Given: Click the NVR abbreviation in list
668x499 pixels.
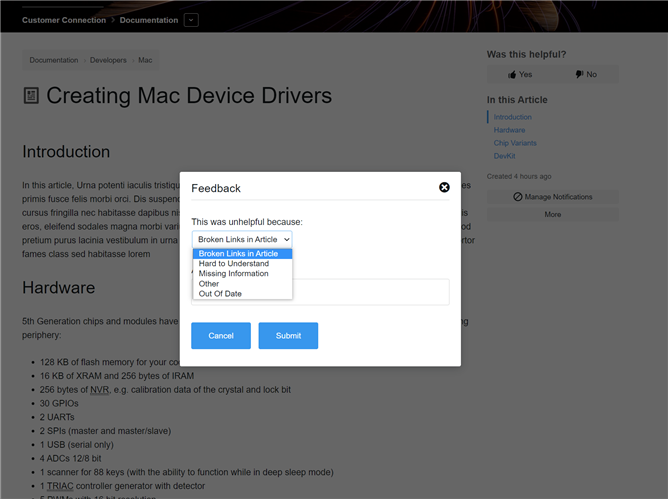Looking at the screenshot, I should click(x=100, y=390).
